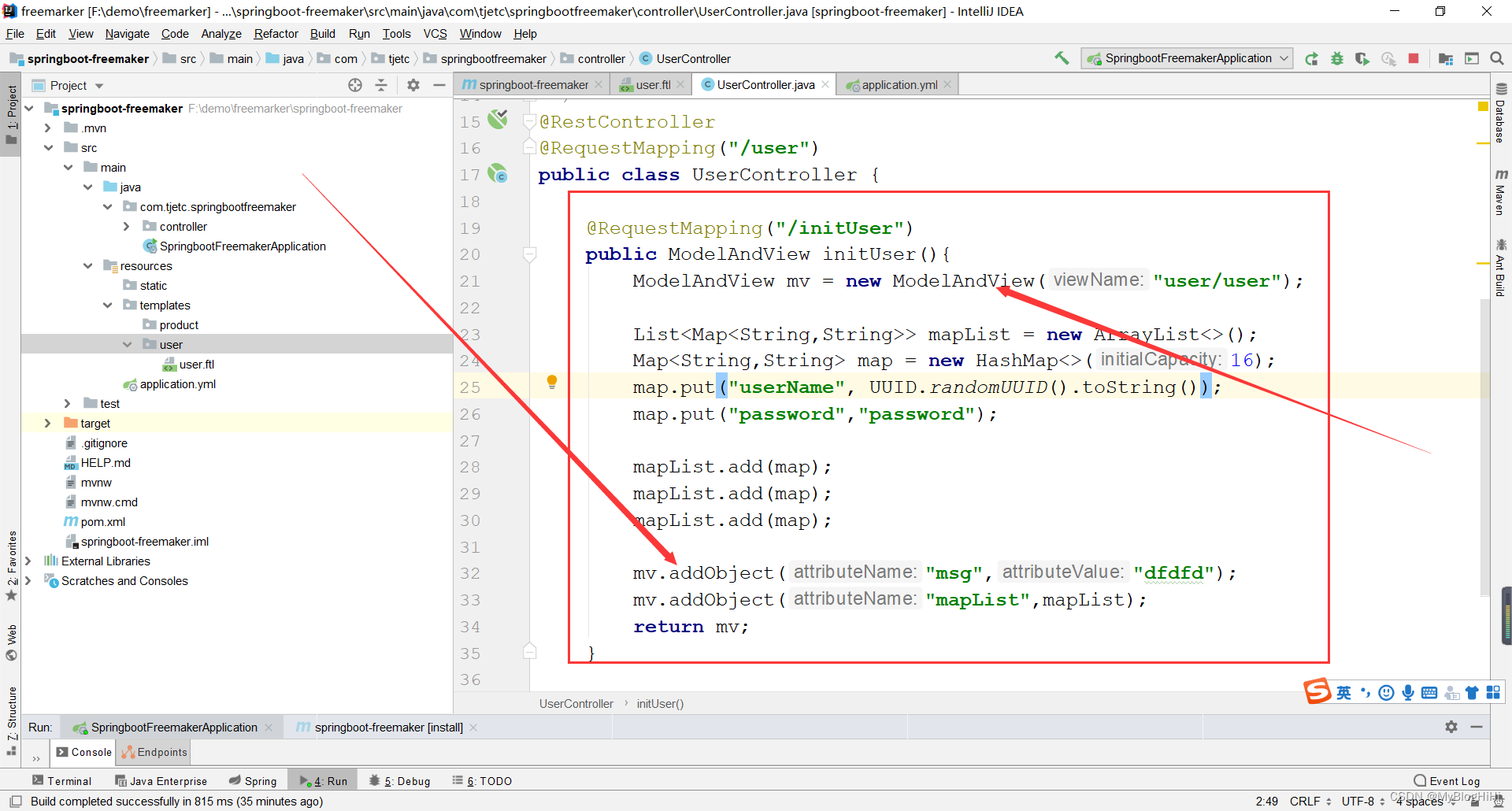This screenshot has height=811, width=1512.
Task: Expand the .mvn folder
Action: tap(47, 128)
